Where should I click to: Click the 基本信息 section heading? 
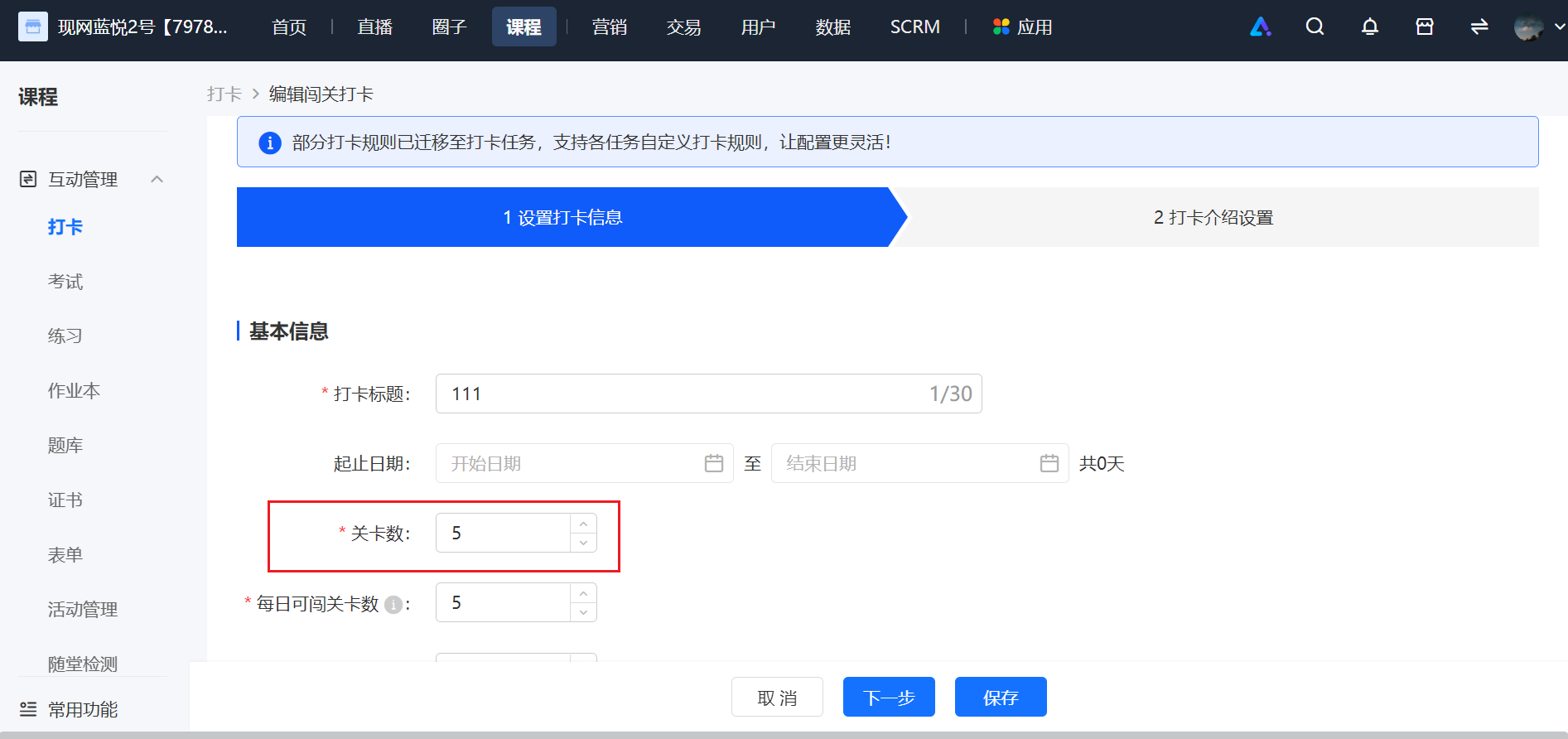pyautogui.click(x=289, y=331)
